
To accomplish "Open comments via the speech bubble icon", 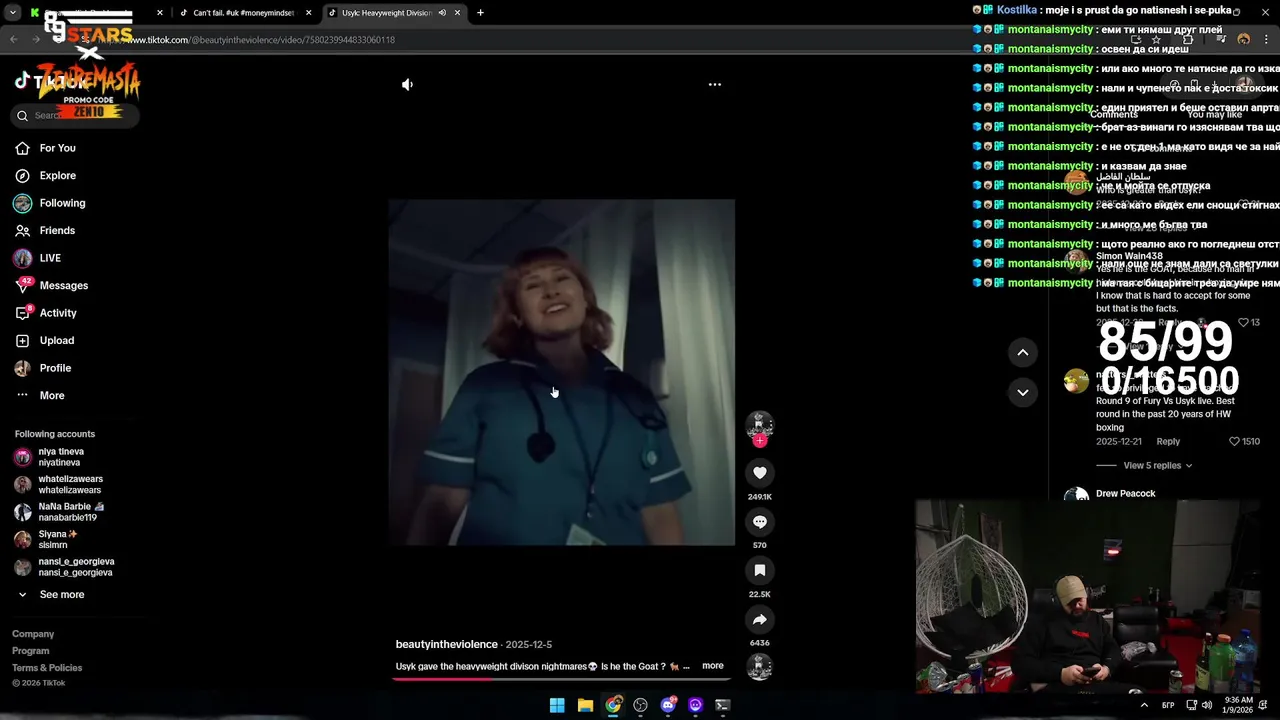I will [x=760, y=522].
